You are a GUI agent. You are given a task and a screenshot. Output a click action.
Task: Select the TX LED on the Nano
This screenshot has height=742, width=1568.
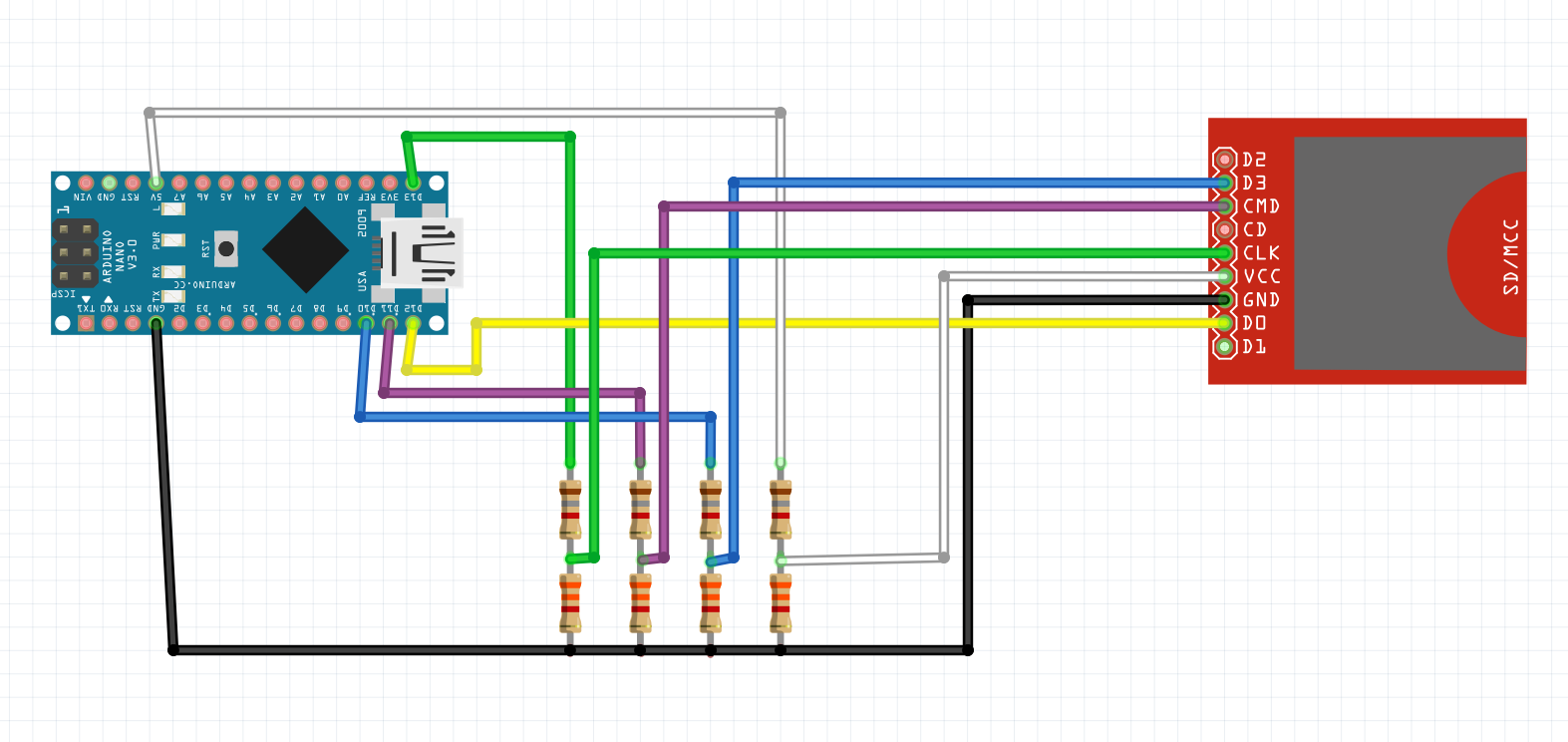tap(173, 296)
